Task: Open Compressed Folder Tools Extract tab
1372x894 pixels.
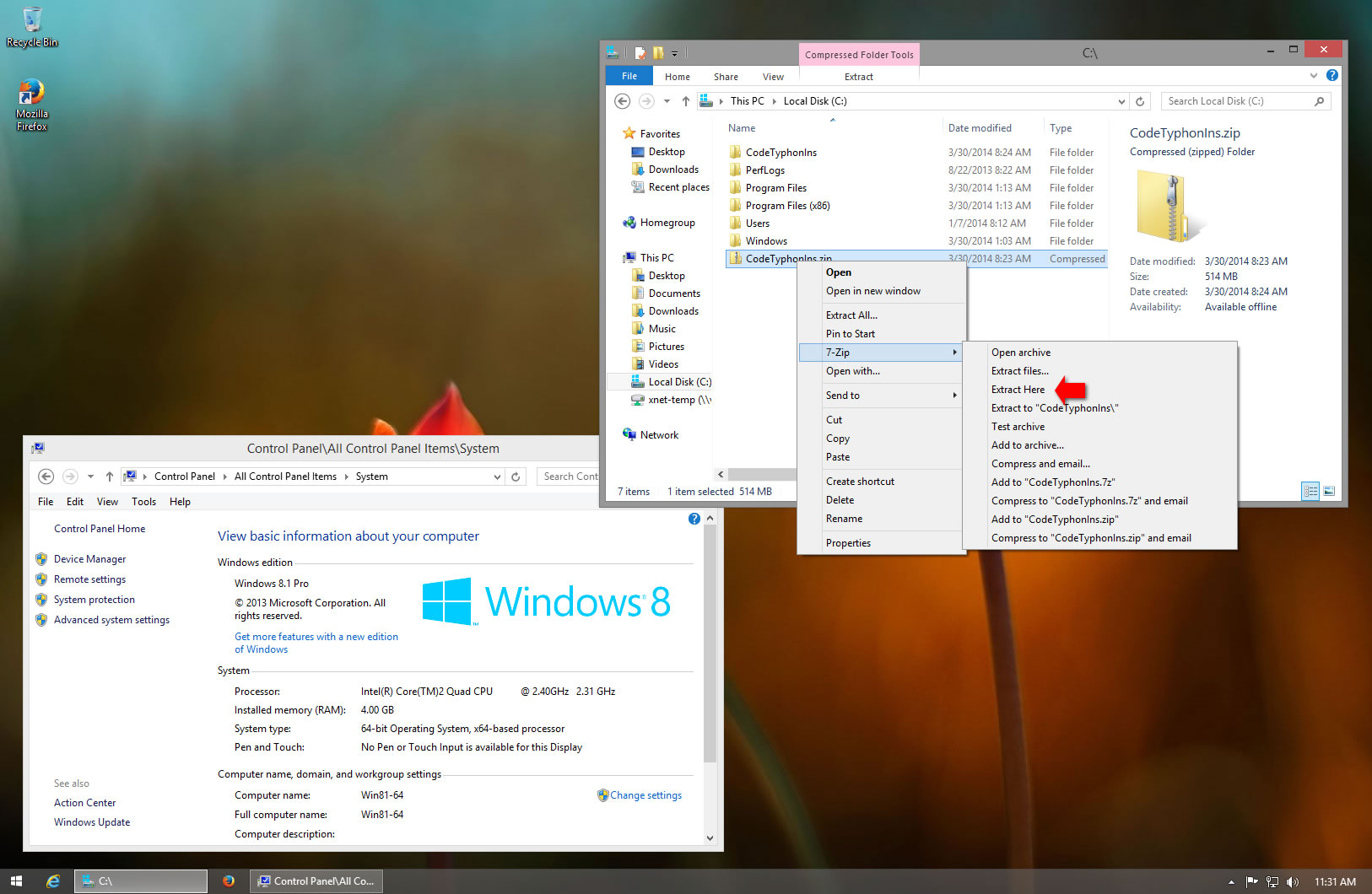Action: 859,77
